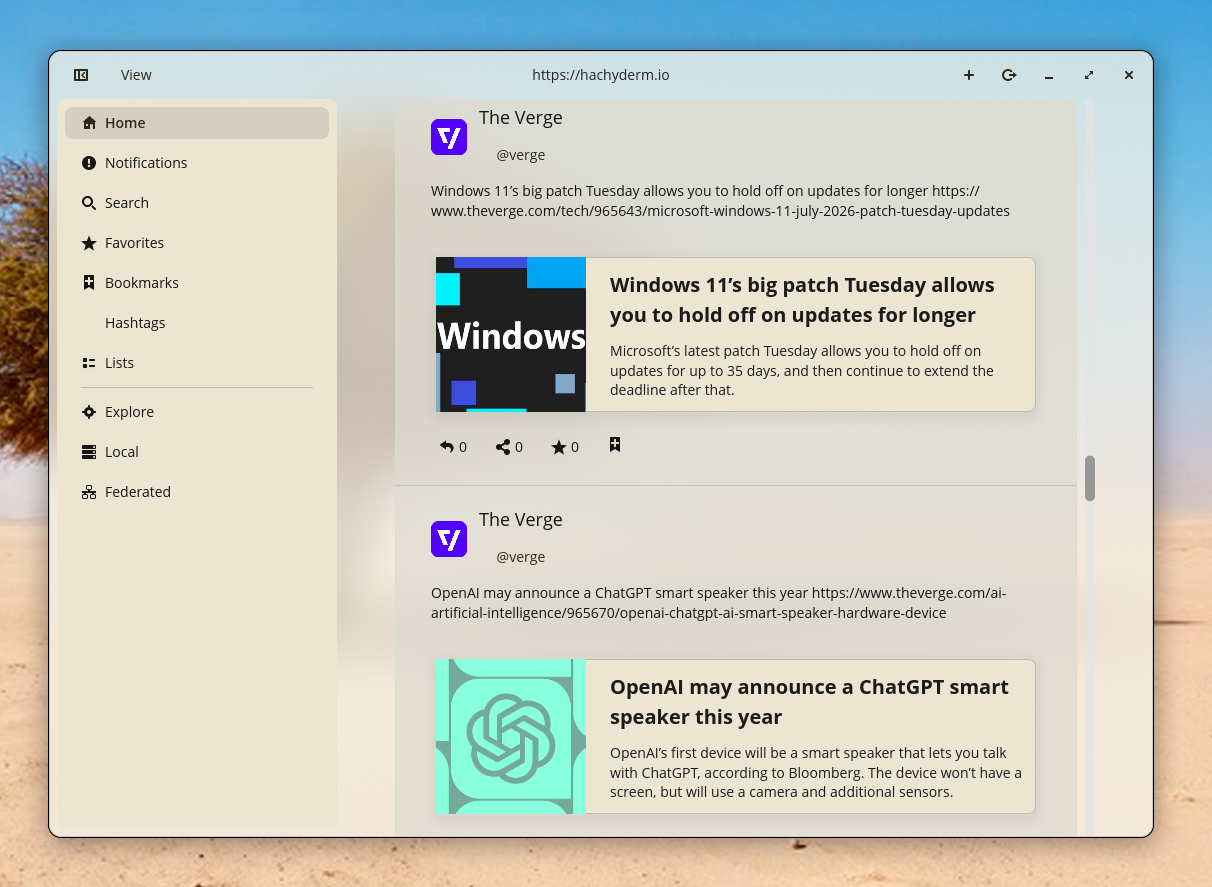Open The Verge name on OpenAI post
Image resolution: width=1212 pixels, height=887 pixels.
click(x=520, y=519)
